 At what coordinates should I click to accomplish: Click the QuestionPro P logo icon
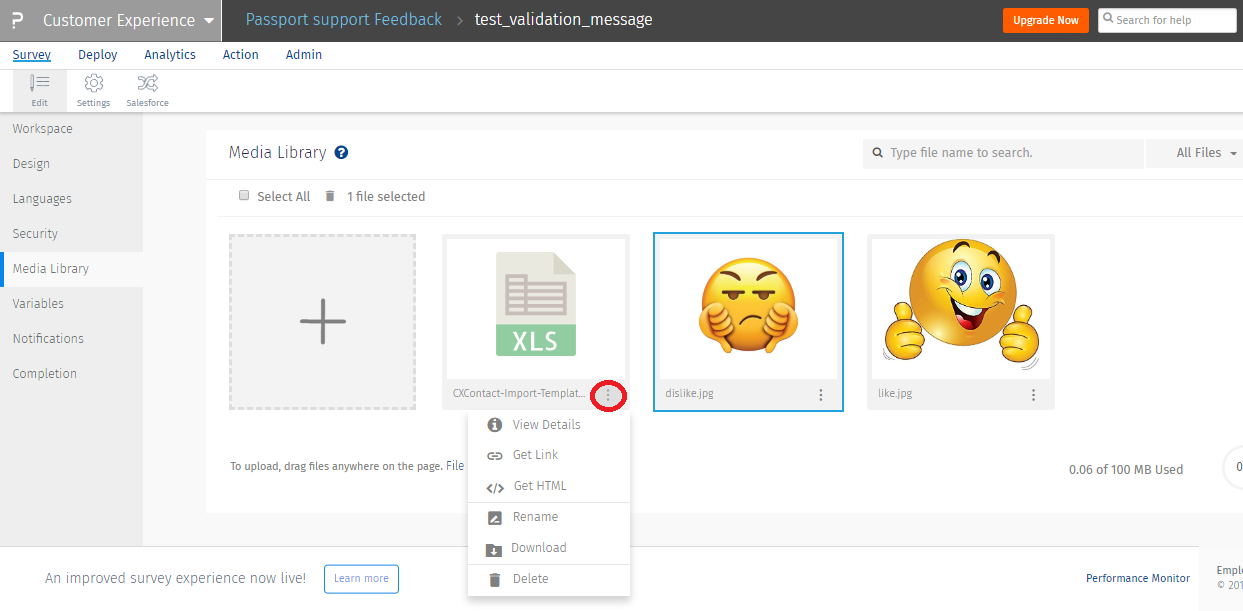pos(17,20)
